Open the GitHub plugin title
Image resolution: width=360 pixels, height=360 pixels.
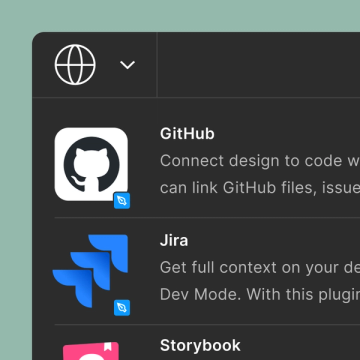[x=187, y=134]
